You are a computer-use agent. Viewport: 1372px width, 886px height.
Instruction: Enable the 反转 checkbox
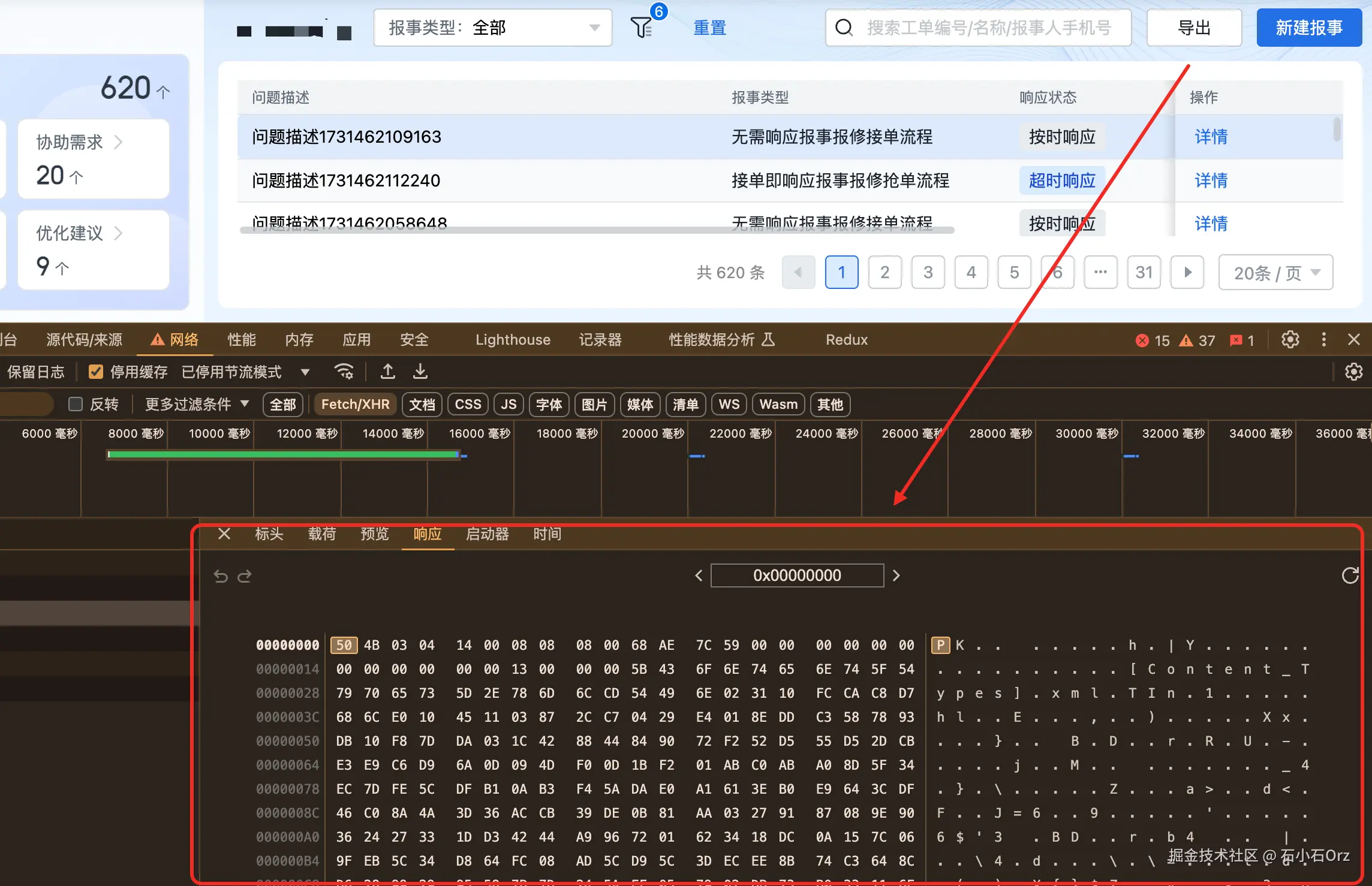pos(76,404)
